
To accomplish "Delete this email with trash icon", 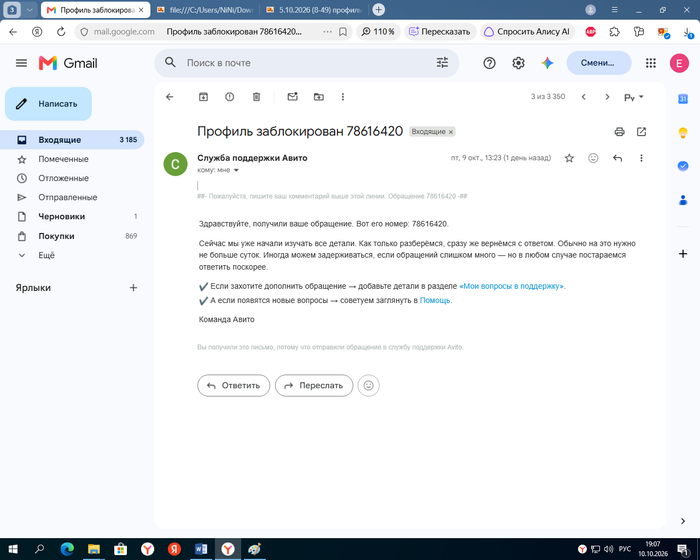I will pyautogui.click(x=256, y=96).
